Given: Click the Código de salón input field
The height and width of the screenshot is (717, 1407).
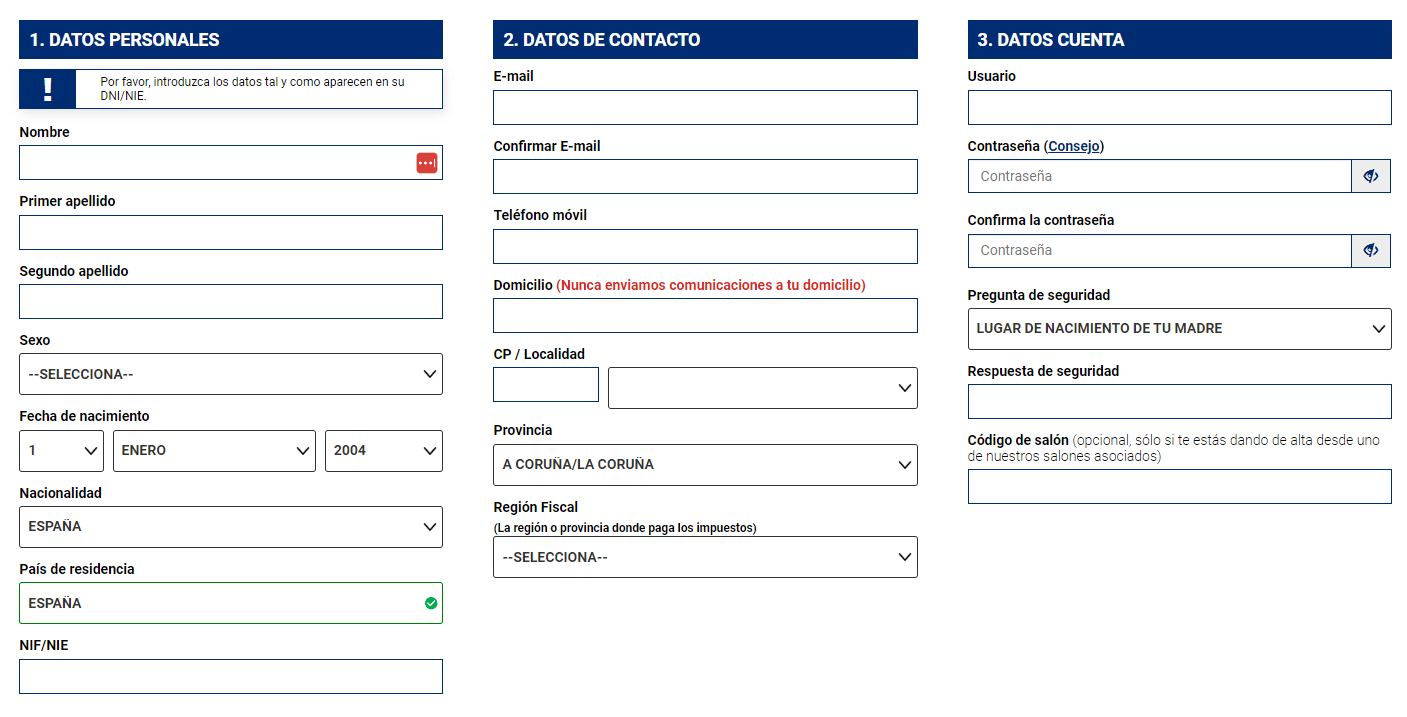Looking at the screenshot, I should point(1179,486).
